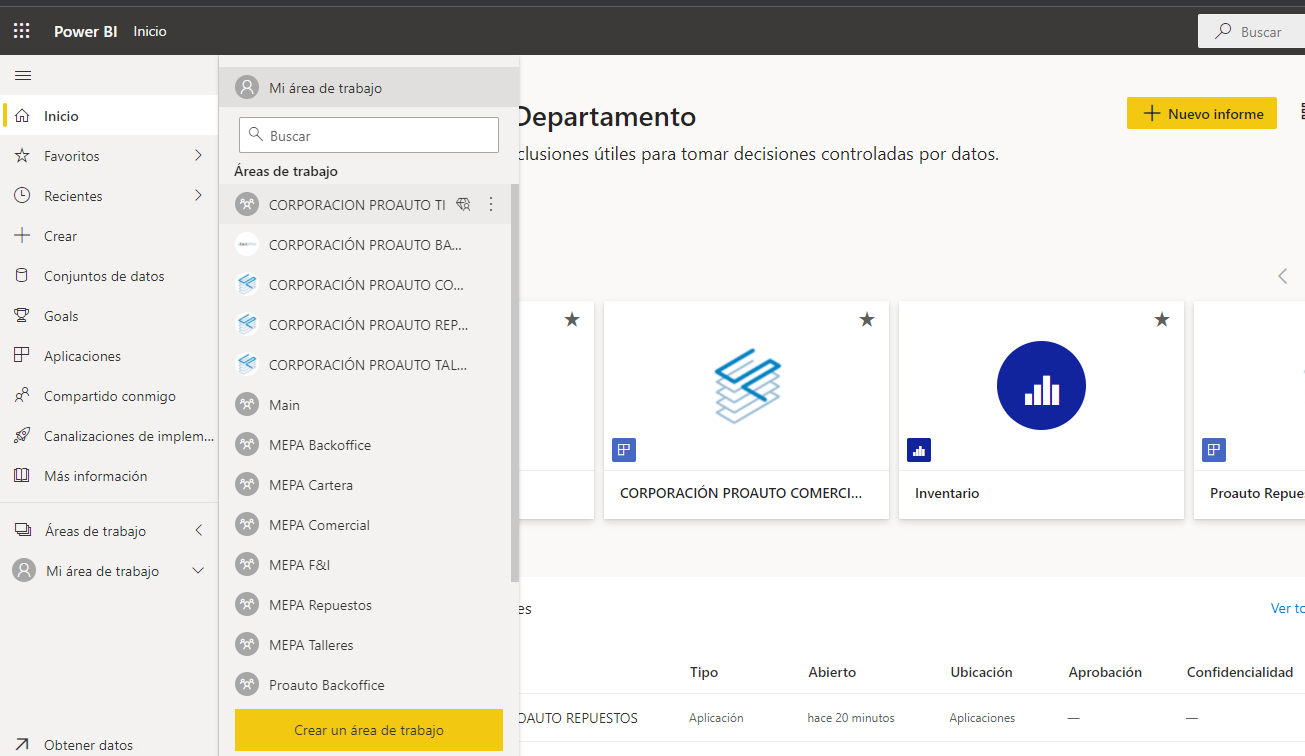Click the Inventario blue chart circle icon
The width and height of the screenshot is (1305, 756).
[x=1041, y=386]
